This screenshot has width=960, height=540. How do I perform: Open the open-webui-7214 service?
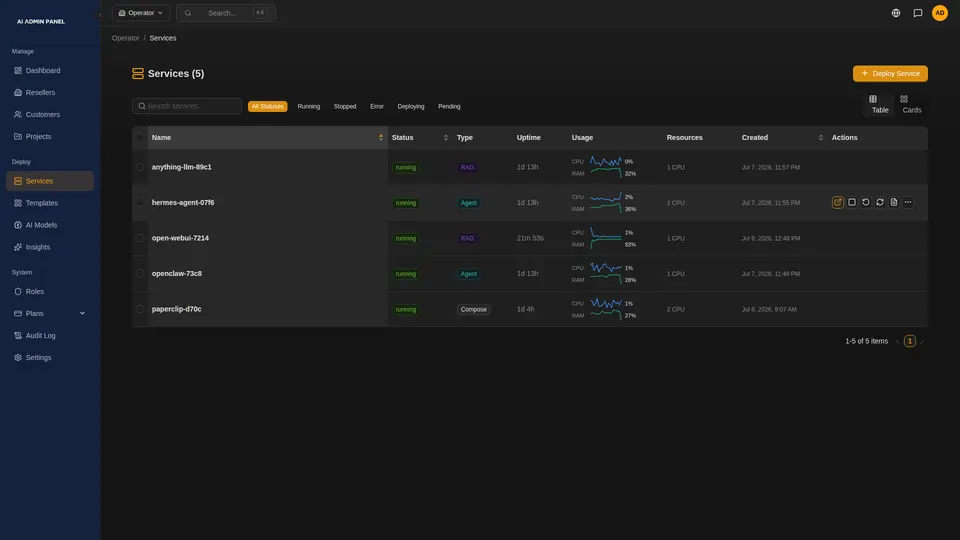180,238
